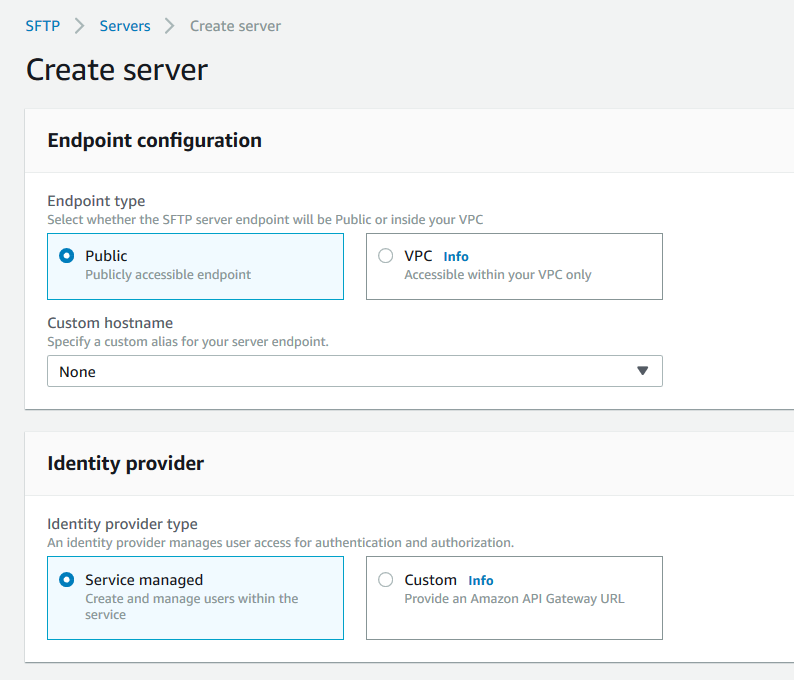The image size is (794, 680).
Task: Open the Info link beside Custom
Action: (x=481, y=581)
